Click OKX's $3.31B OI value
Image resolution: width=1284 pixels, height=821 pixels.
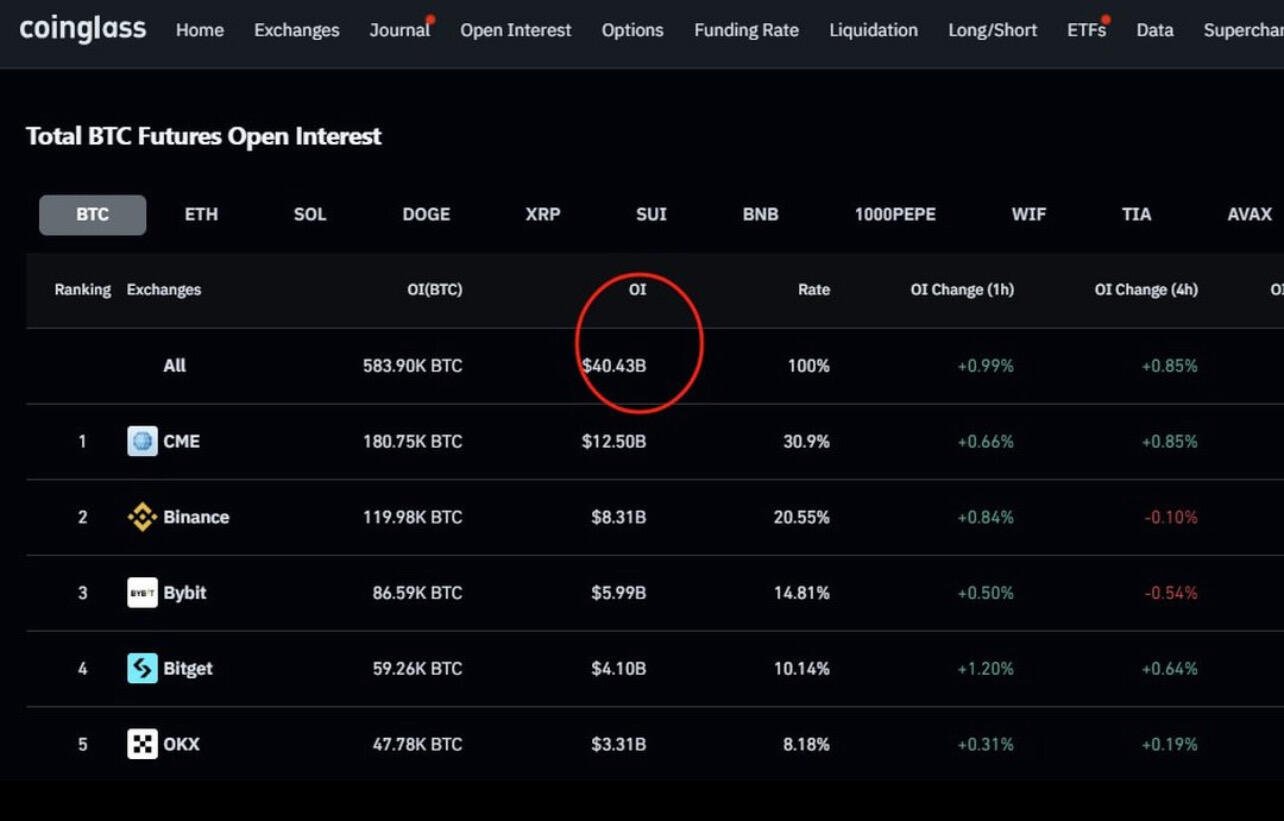618,744
